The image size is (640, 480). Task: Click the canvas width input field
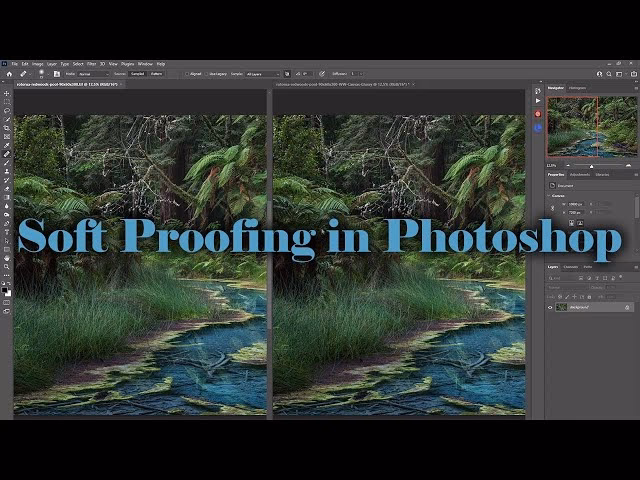click(576, 204)
